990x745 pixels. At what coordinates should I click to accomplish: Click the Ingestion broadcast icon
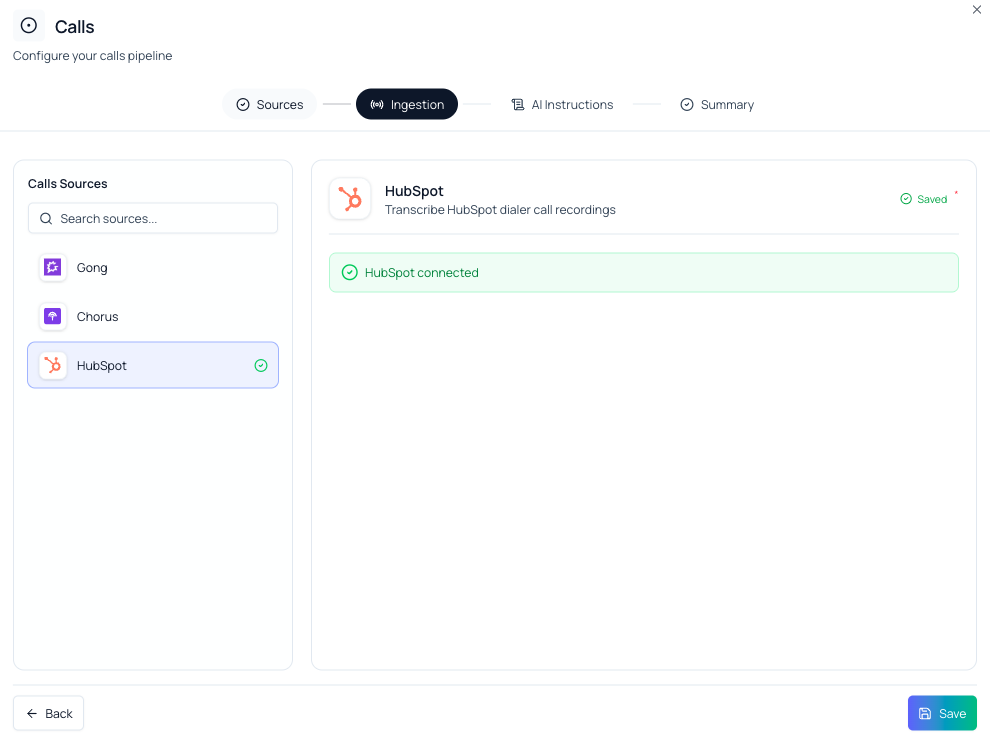tap(377, 105)
